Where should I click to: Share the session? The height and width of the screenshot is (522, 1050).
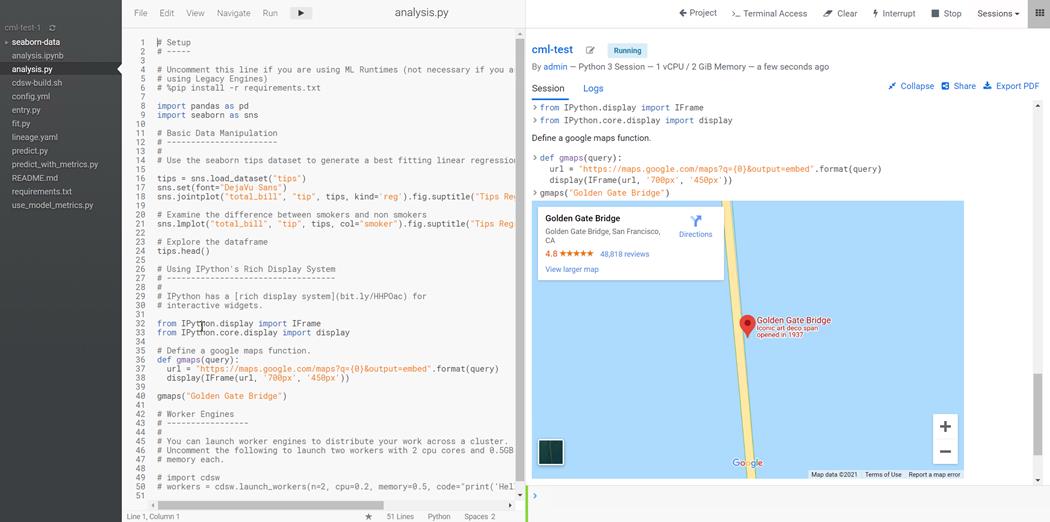pos(958,86)
